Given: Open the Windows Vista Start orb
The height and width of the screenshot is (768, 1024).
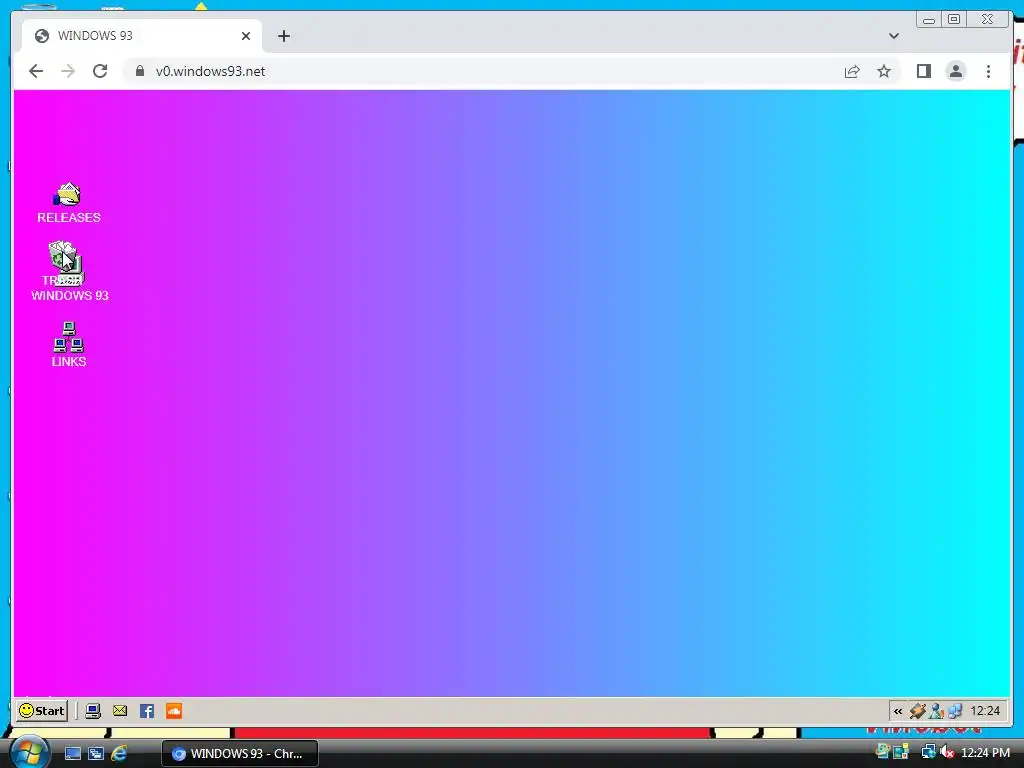Looking at the screenshot, I should tap(29, 752).
